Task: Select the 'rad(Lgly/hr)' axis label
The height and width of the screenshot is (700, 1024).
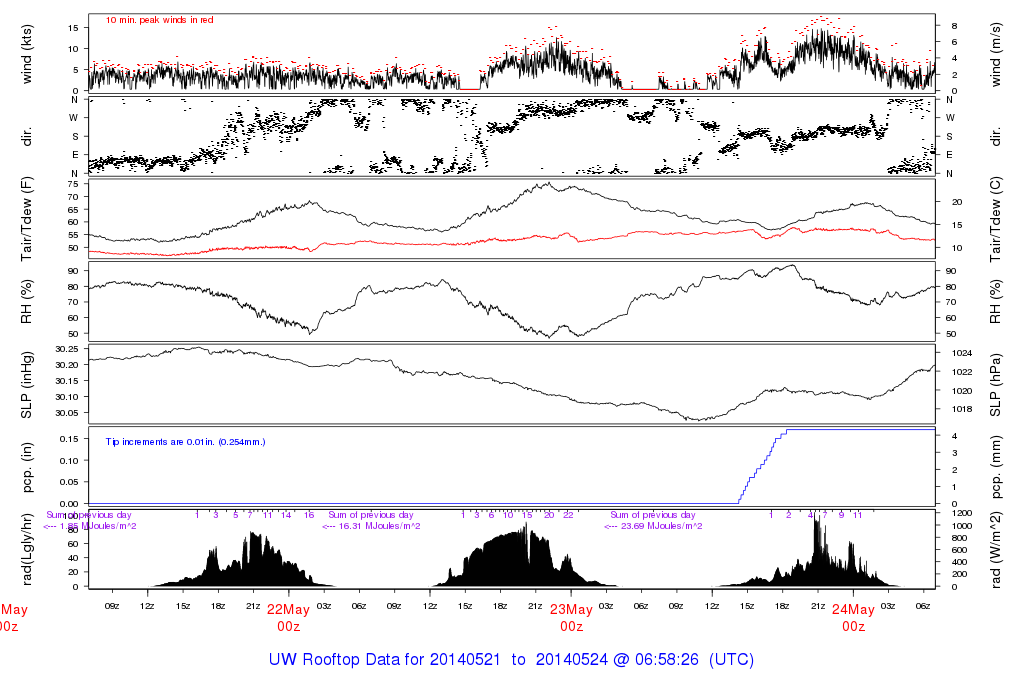Action: tap(27, 549)
